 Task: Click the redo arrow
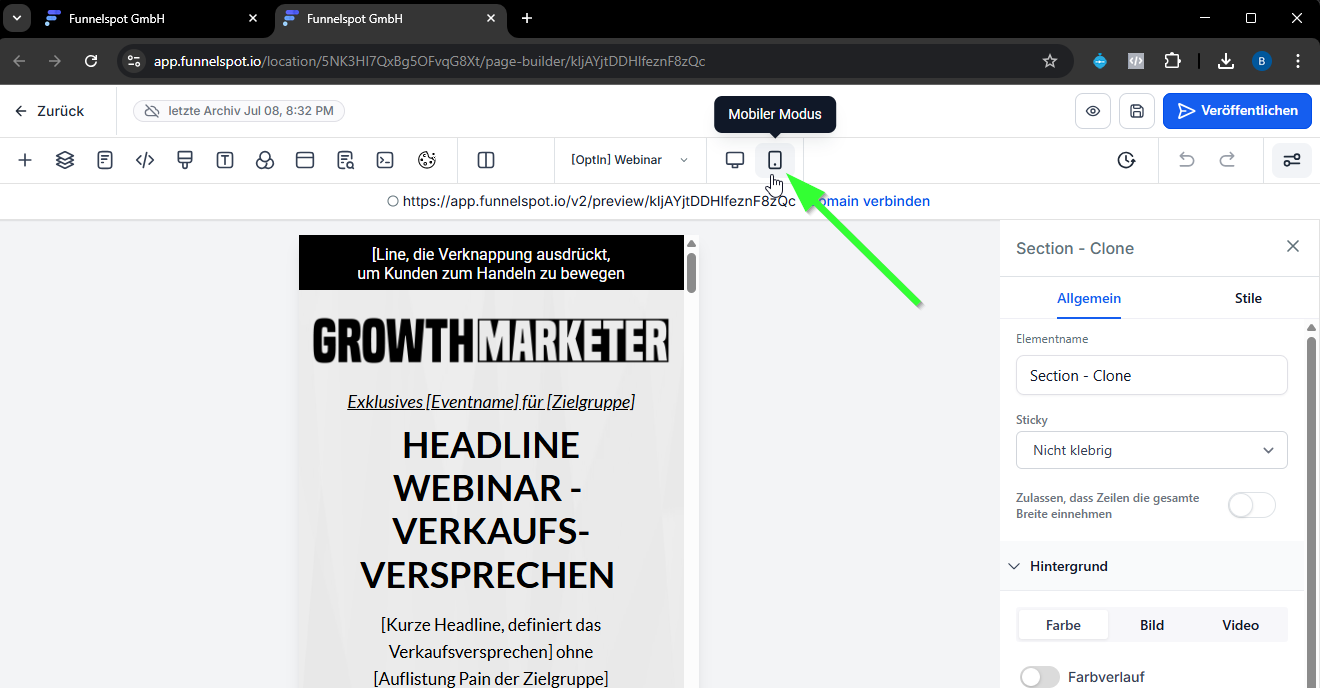click(x=1227, y=160)
